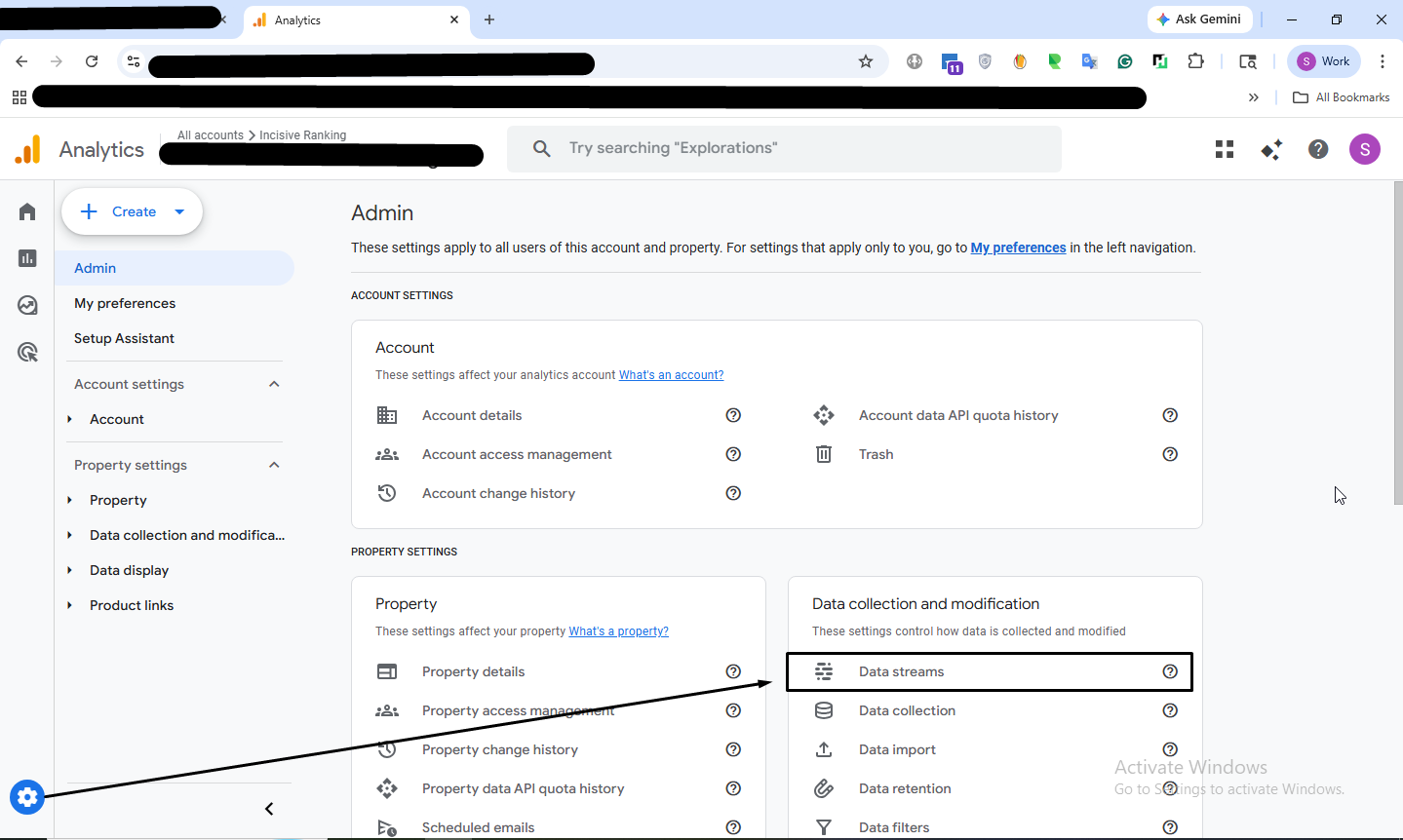Viewport: 1403px width, 840px height.
Task: Click help icon beside Account data API quota history
Action: pos(1170,415)
